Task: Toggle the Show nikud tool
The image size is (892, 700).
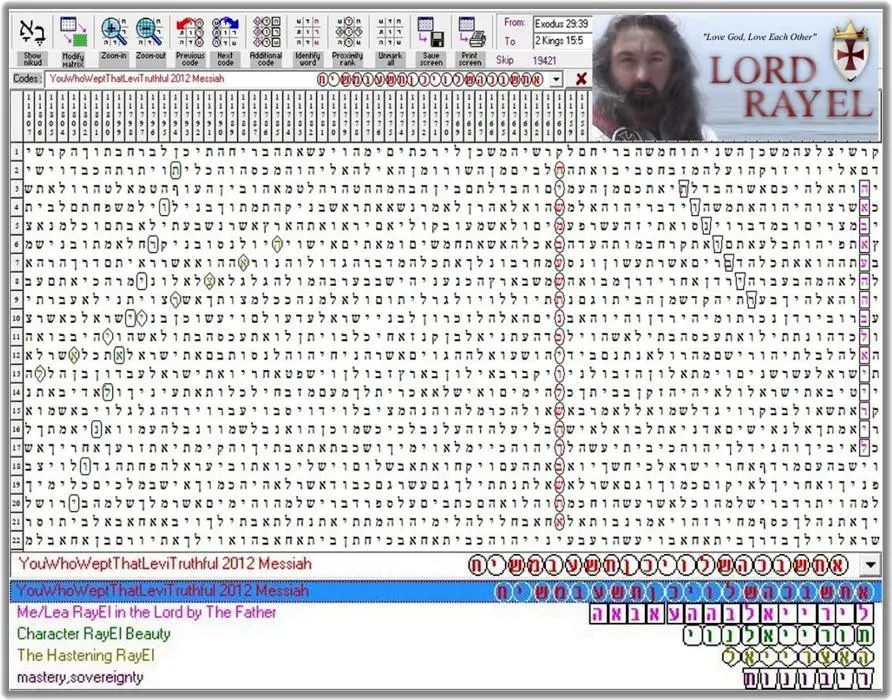Action: [x=33, y=41]
